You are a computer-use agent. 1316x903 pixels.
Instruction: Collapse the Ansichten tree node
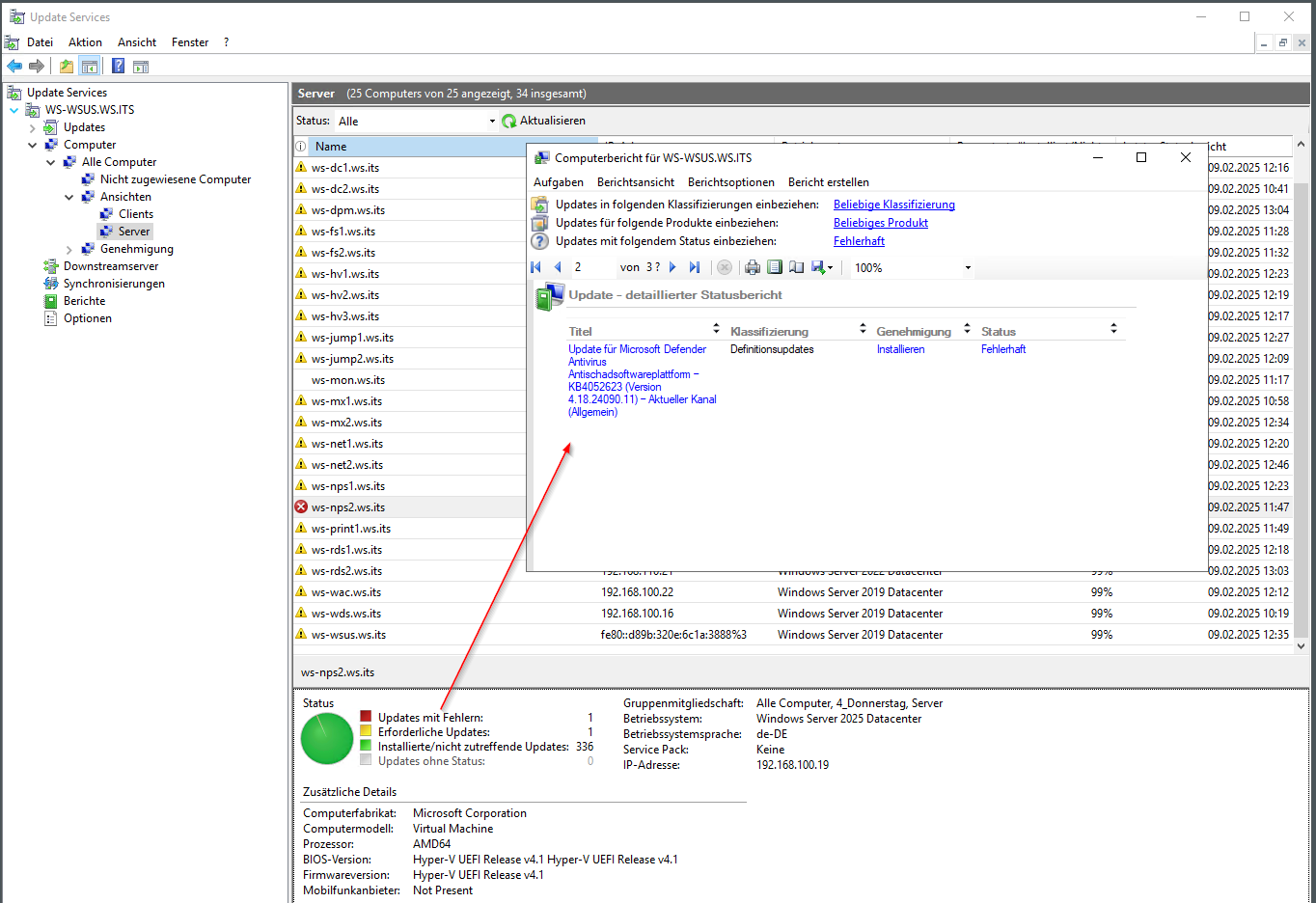[69, 197]
